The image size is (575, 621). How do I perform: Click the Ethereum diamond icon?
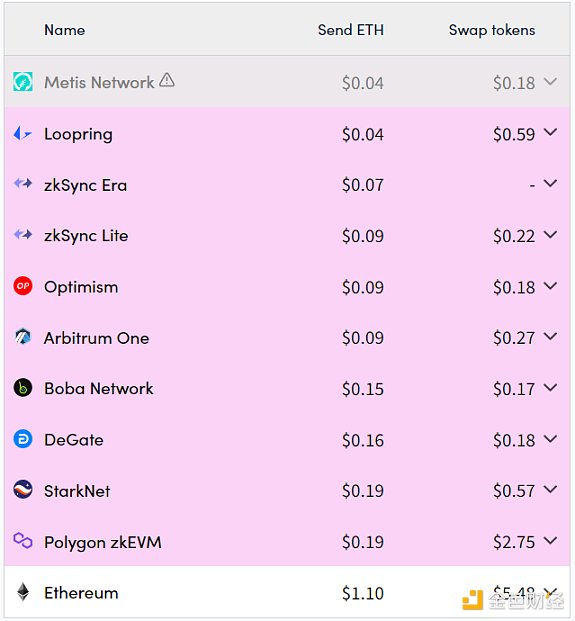pos(23,592)
